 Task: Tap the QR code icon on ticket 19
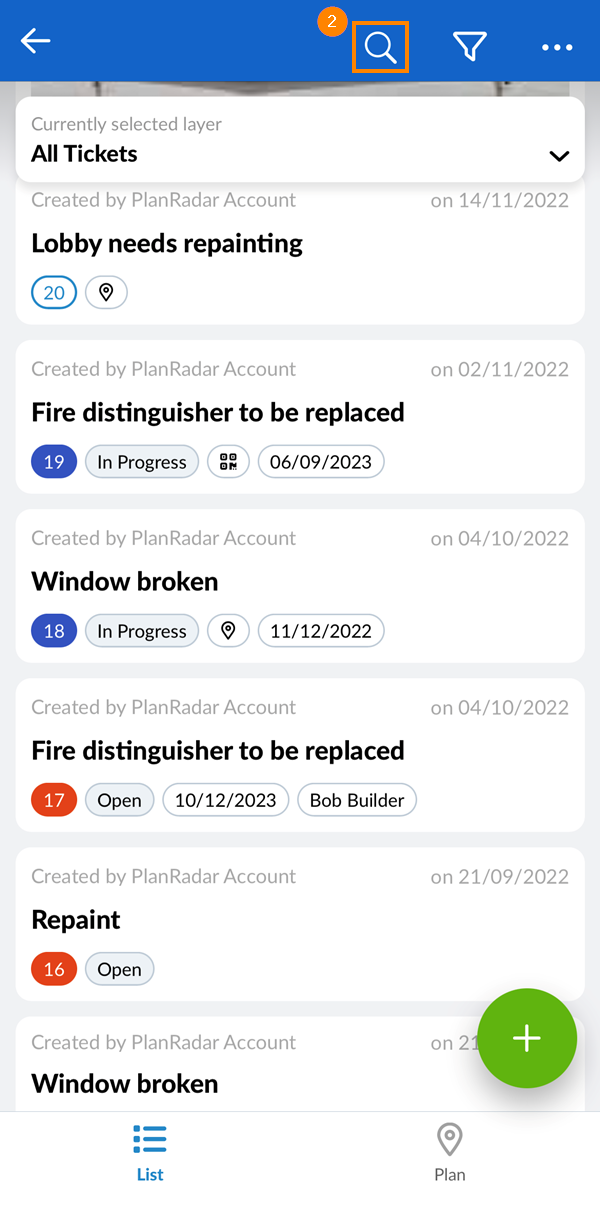[228, 462]
